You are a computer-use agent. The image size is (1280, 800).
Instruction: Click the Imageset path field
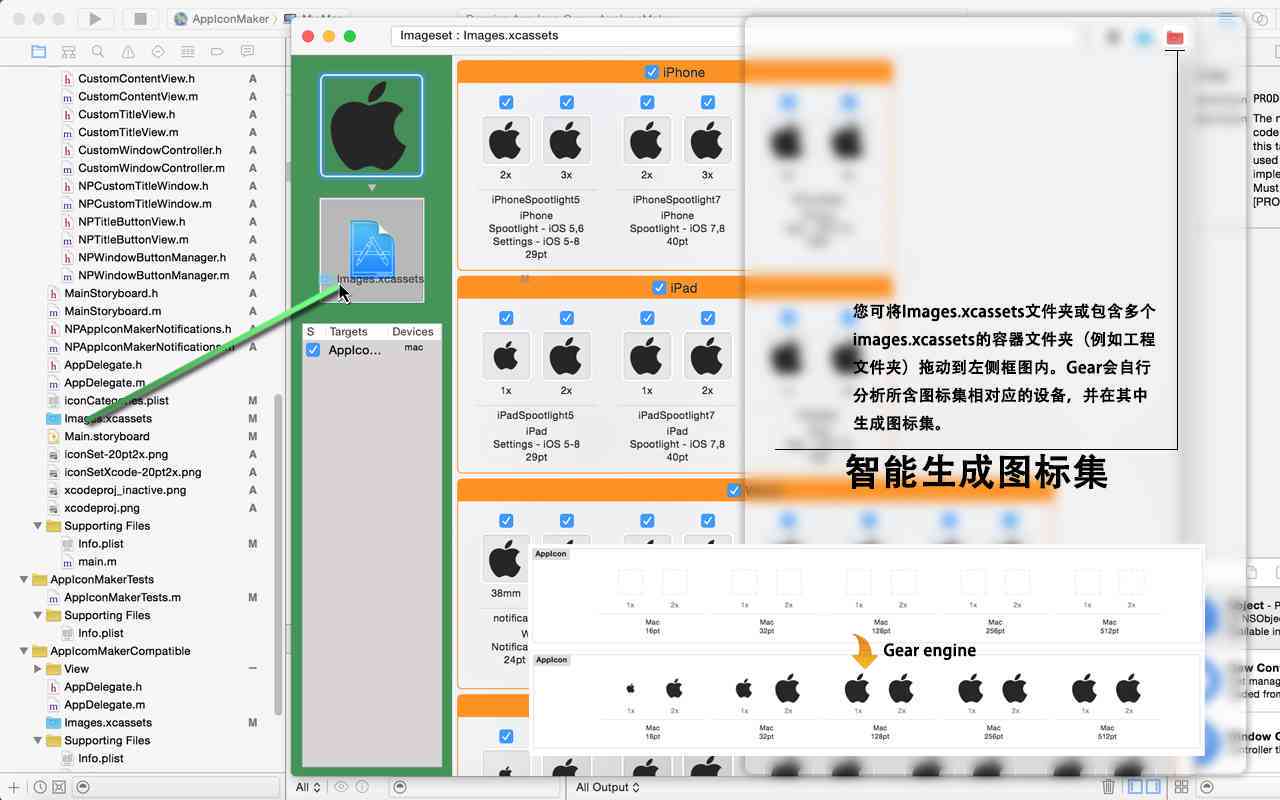567,35
